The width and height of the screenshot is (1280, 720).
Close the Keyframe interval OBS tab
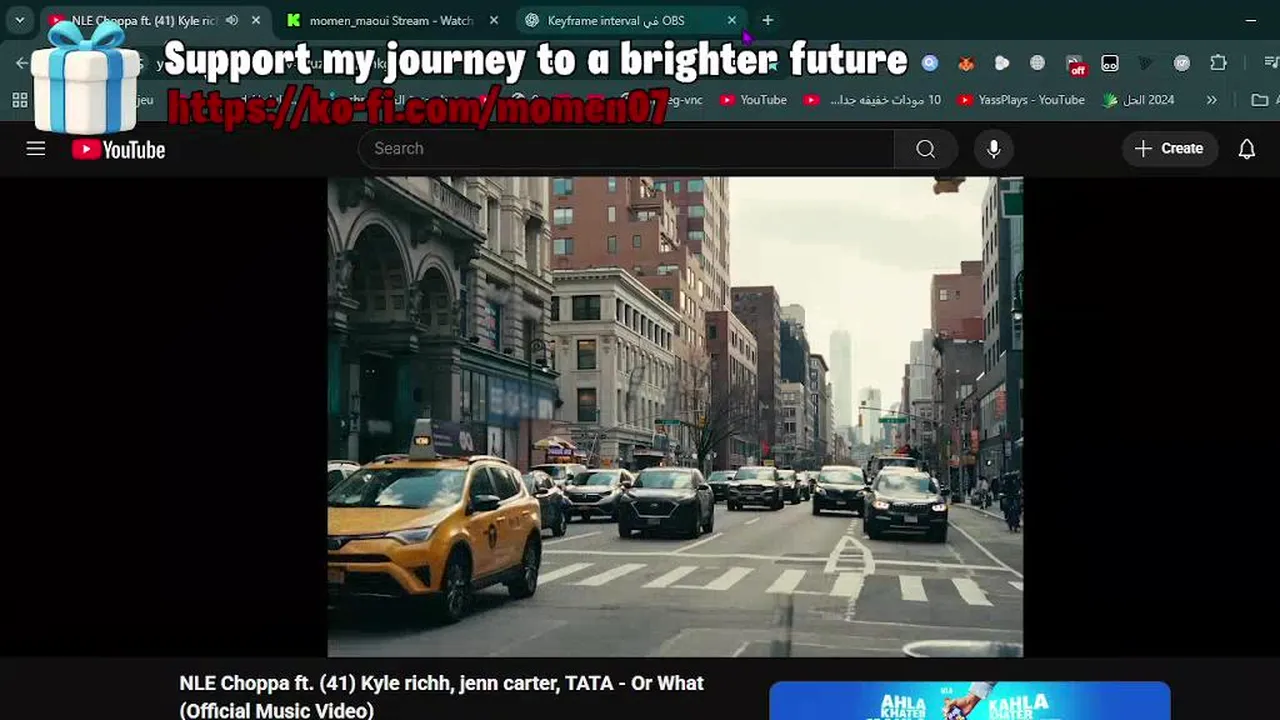click(732, 20)
